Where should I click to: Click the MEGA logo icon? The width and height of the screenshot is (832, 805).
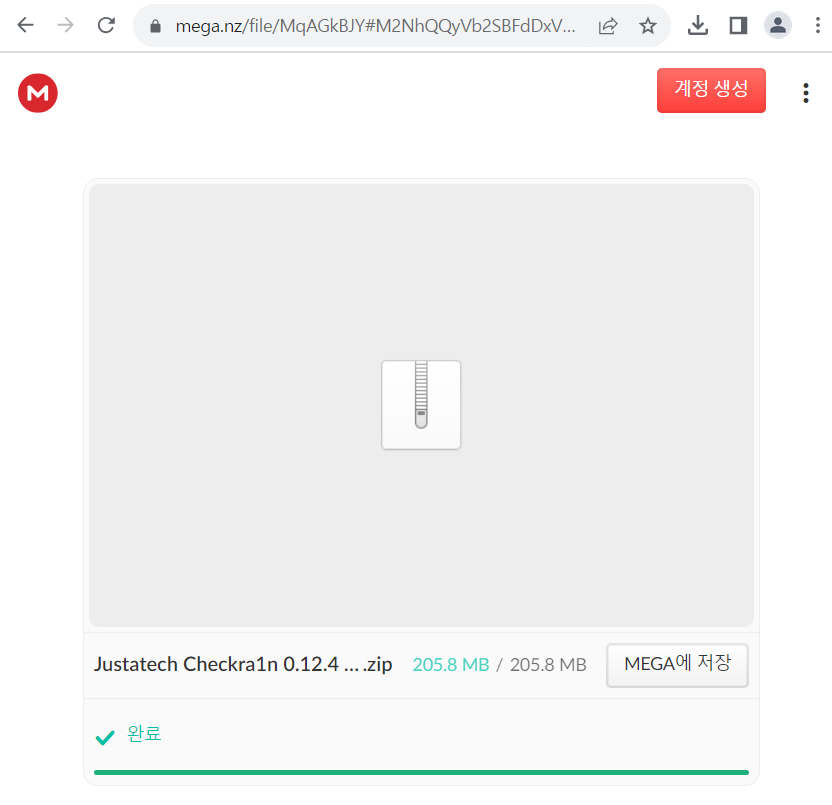(x=37, y=92)
